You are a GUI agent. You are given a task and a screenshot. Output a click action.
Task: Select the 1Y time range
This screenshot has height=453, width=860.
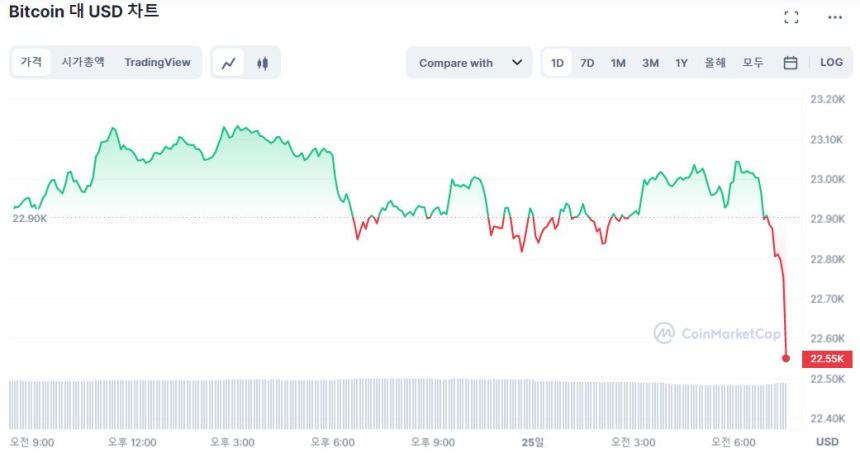(x=681, y=63)
